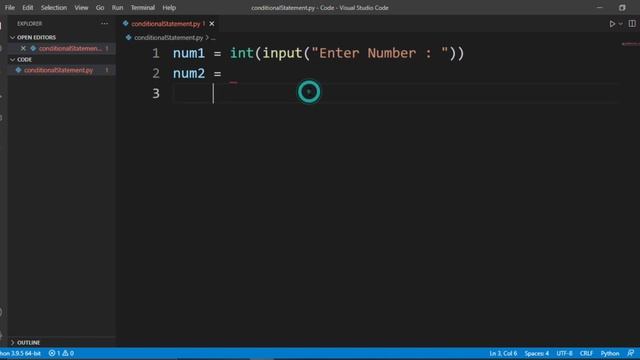640x360 pixels.
Task: Minimize the VS Code window
Action: [x=599, y=8]
